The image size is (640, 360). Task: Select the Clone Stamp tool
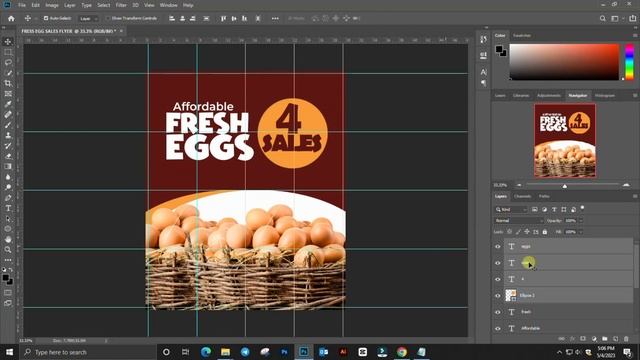tap(8, 136)
